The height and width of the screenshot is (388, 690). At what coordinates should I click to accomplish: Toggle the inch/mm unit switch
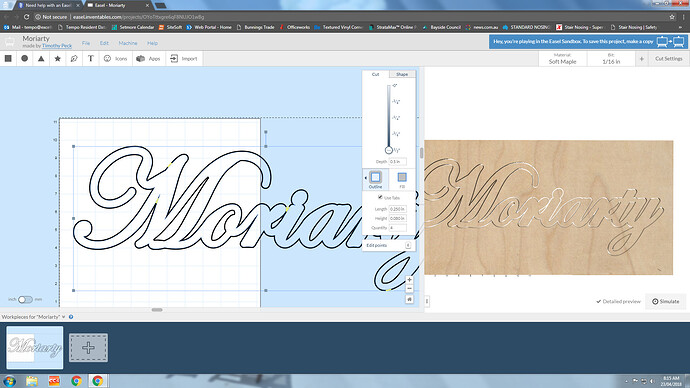pyautogui.click(x=25, y=300)
